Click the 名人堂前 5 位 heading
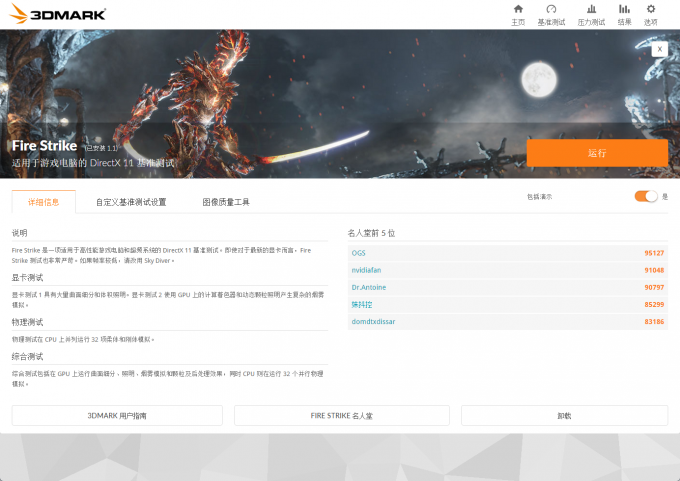680x481 pixels. (x=371, y=233)
